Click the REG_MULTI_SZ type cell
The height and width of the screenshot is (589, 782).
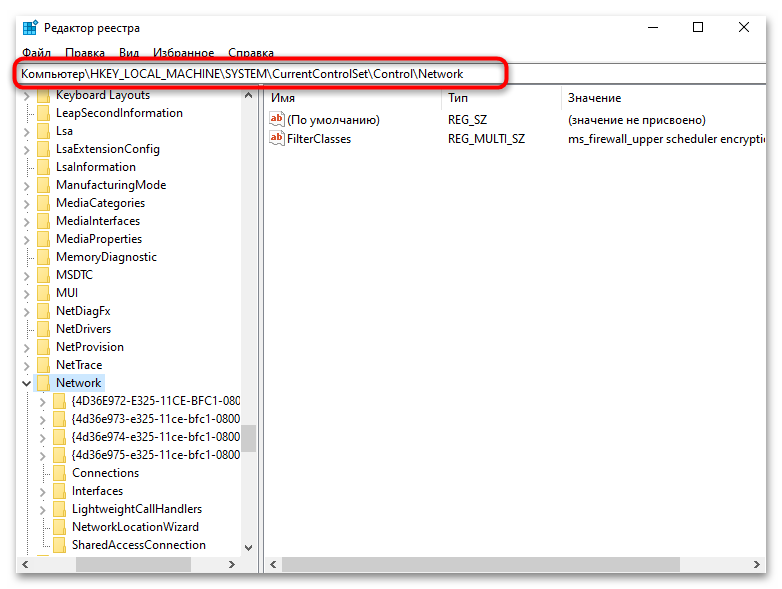click(486, 139)
